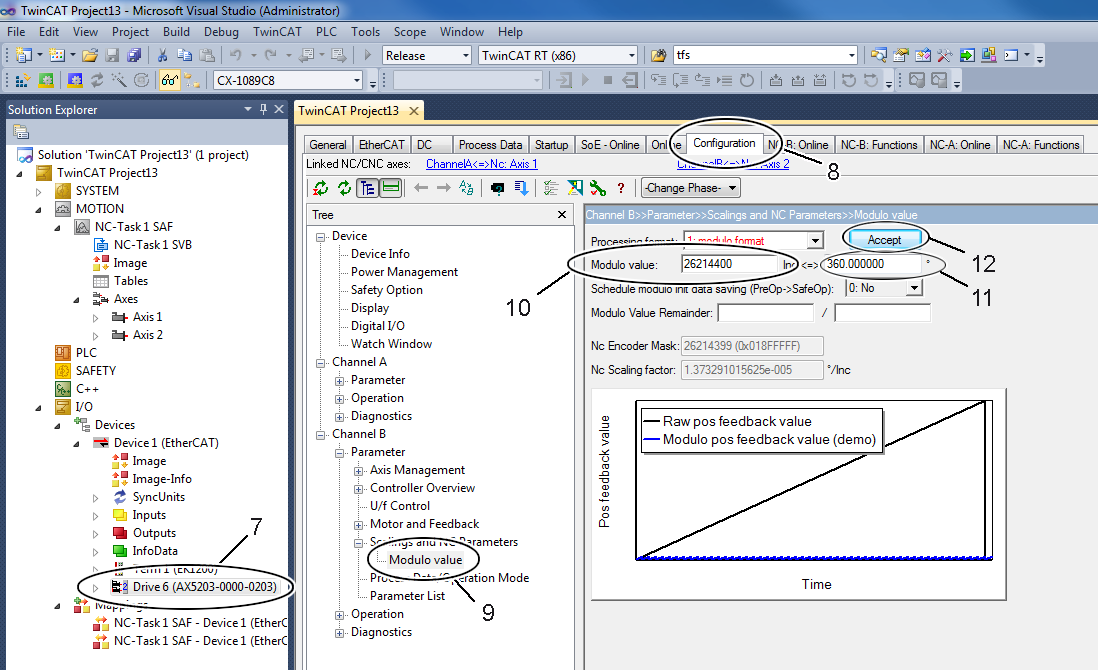Click the A-B translate icon in drive toolbar
Screen dimensions: 1098x670
[466, 188]
